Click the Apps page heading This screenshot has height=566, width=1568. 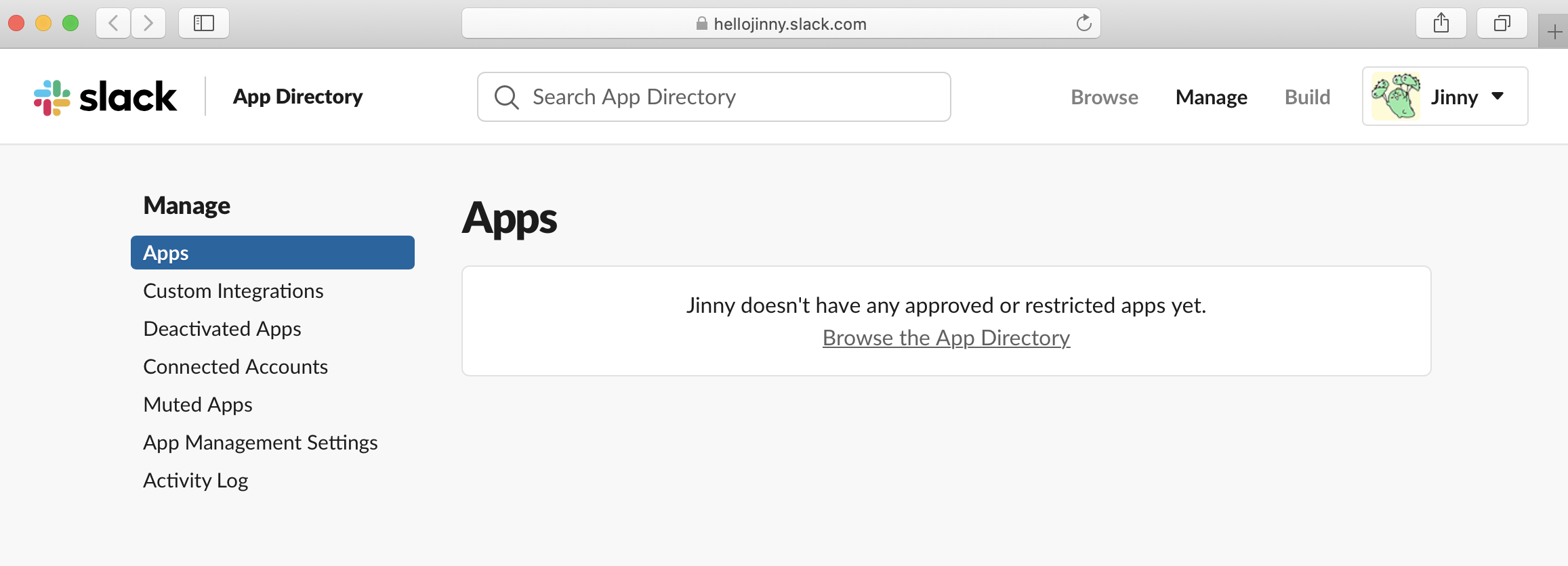coord(510,219)
